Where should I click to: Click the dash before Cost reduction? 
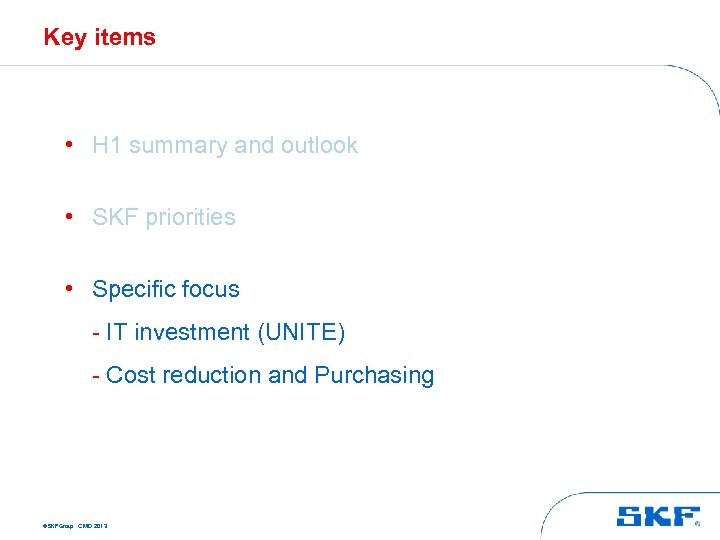(95, 375)
